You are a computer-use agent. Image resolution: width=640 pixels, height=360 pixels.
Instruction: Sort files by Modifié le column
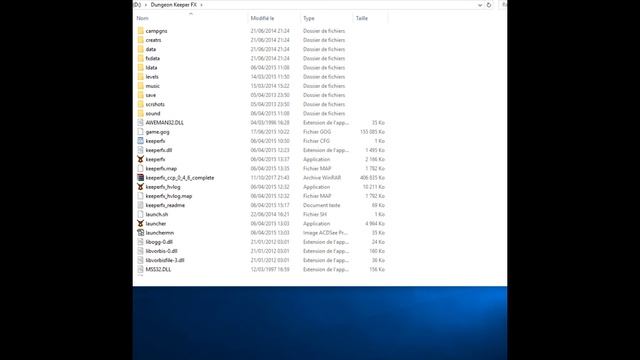(x=262, y=18)
